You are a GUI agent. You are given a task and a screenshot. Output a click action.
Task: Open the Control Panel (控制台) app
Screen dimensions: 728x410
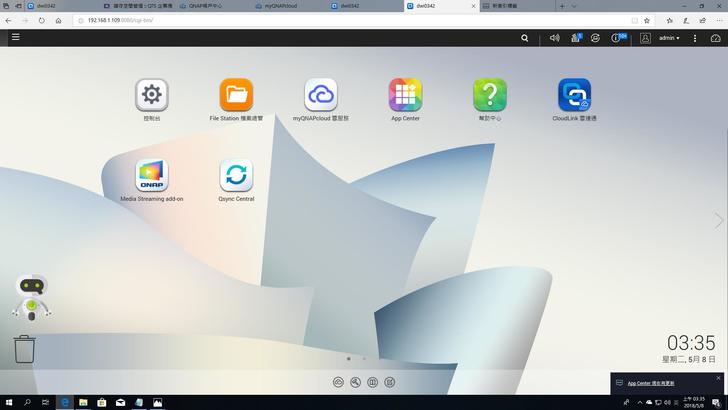click(x=151, y=95)
